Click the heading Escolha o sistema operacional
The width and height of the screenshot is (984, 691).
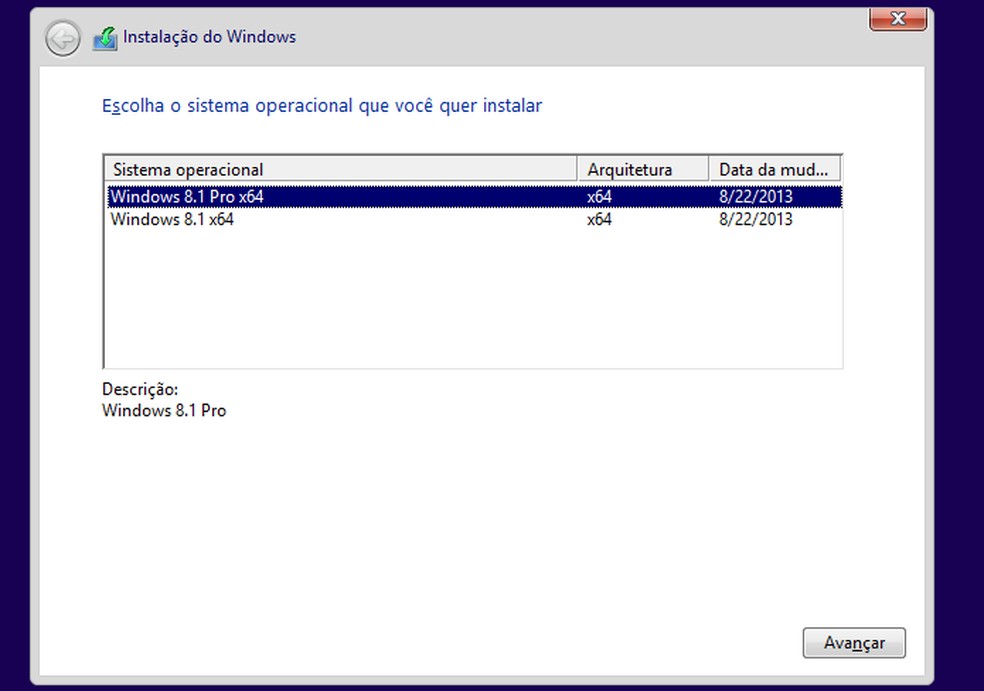tap(321, 105)
